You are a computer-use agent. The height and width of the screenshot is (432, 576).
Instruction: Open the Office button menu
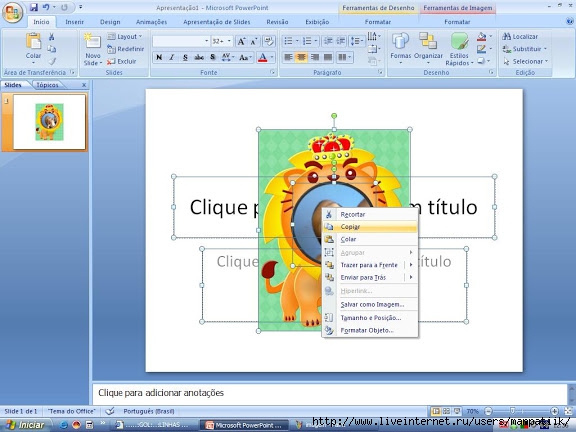point(12,12)
